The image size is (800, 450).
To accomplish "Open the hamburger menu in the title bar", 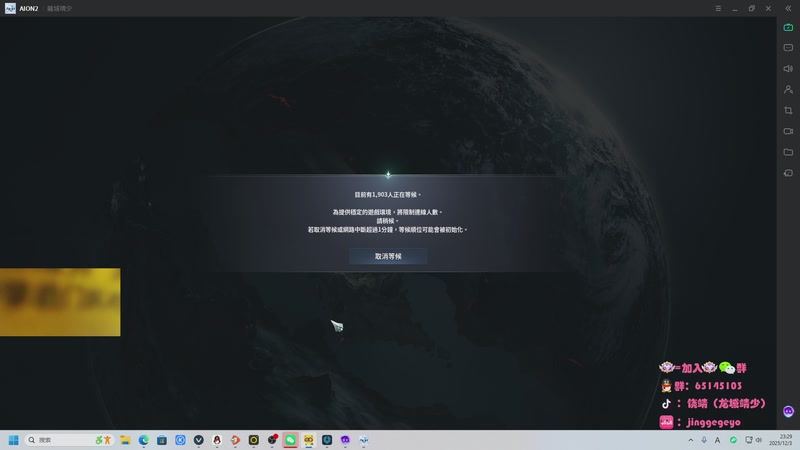I will pyautogui.click(x=718, y=9).
